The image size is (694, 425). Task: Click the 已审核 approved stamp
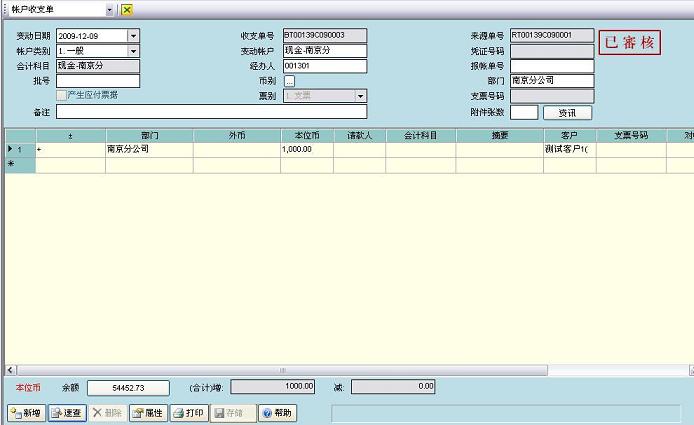pos(630,45)
